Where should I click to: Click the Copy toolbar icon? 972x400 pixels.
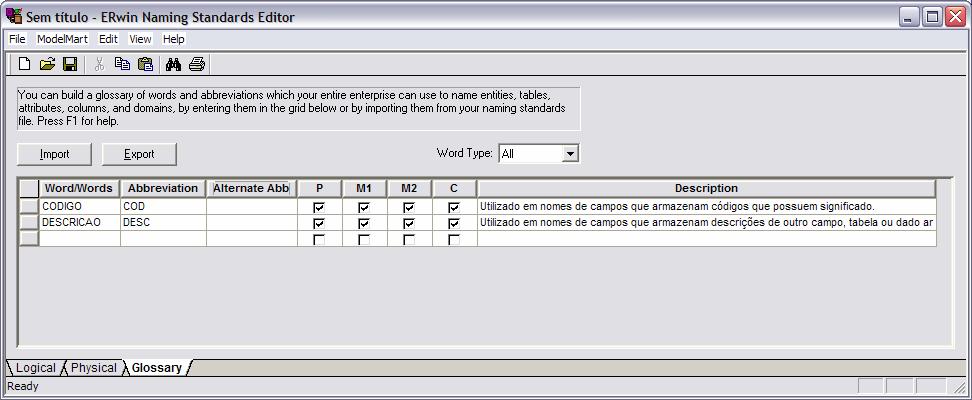pos(122,65)
